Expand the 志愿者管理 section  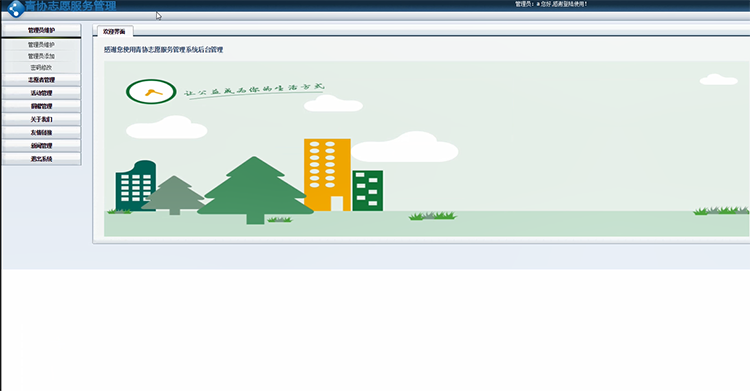(41, 80)
